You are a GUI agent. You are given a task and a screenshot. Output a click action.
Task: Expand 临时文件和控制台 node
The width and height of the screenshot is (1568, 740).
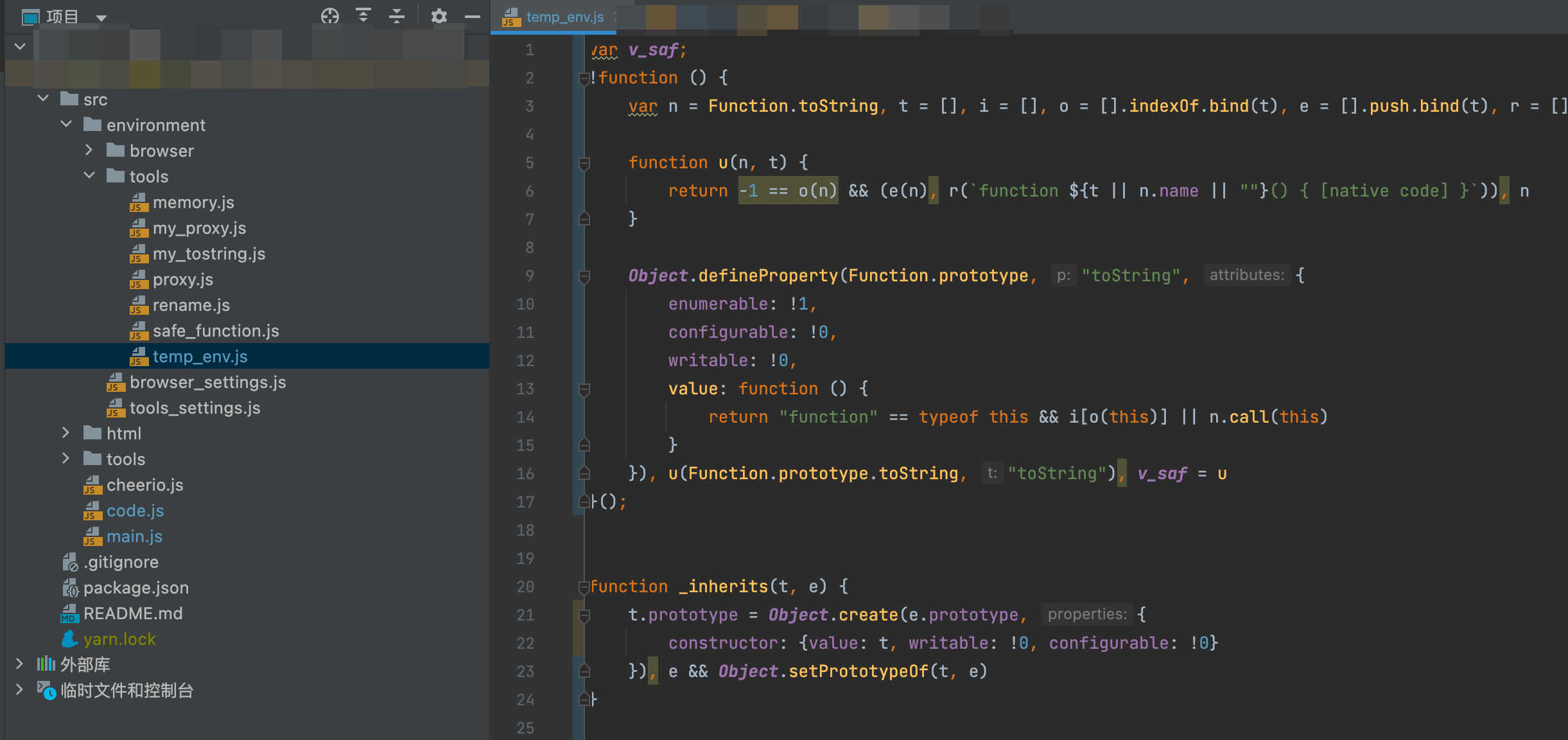tap(20, 690)
